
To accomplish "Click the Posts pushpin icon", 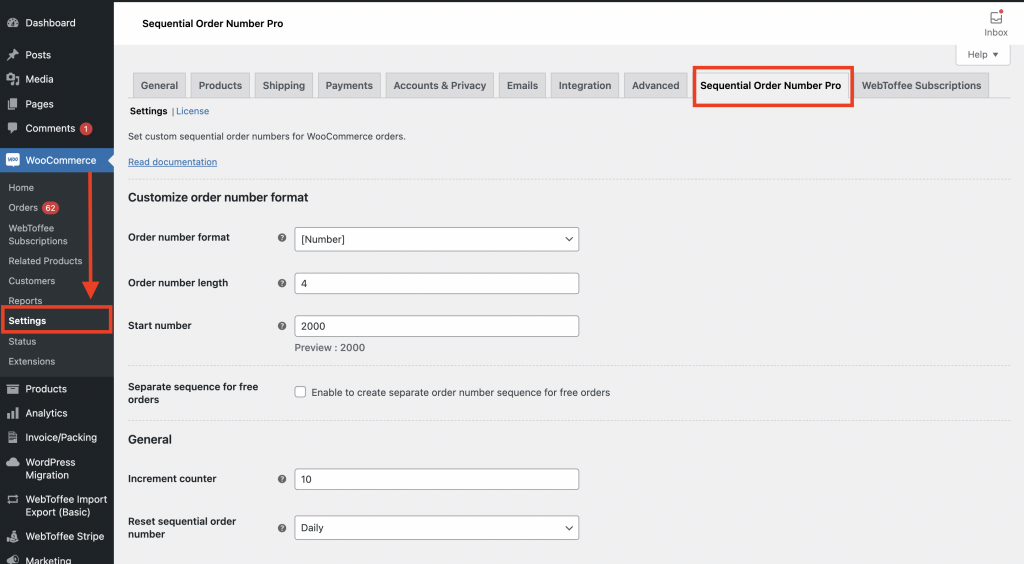I will point(12,55).
